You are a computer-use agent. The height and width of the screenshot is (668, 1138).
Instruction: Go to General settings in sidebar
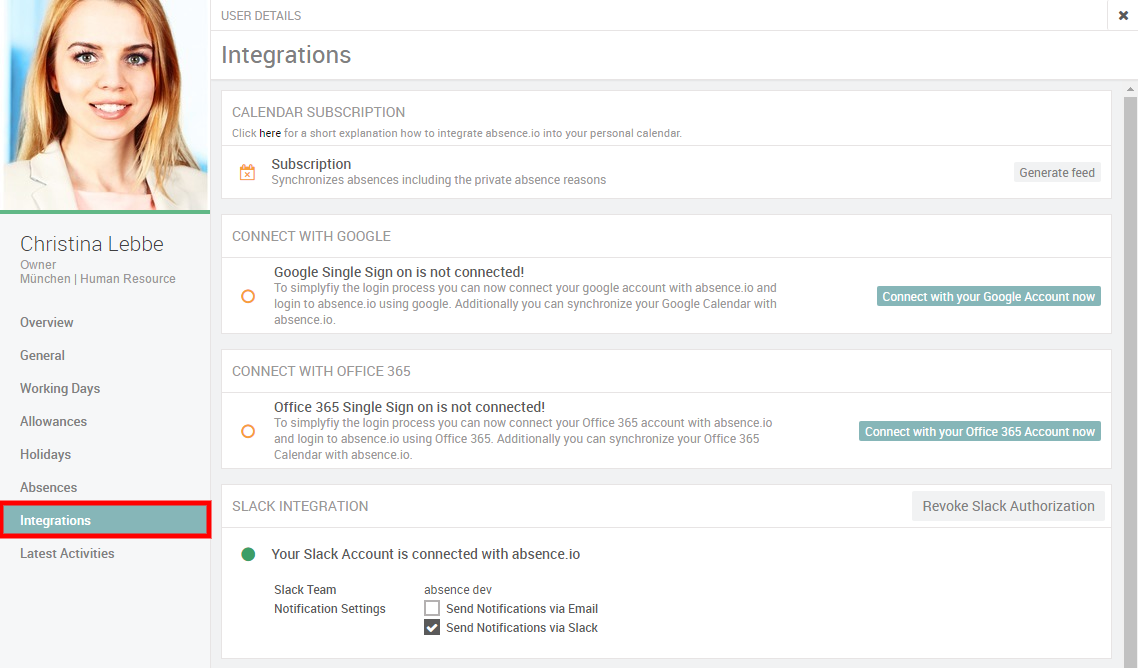pos(42,355)
